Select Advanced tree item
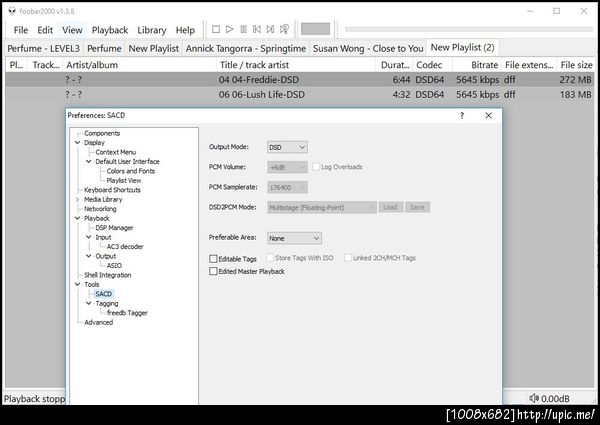600x425 pixels. pos(98,322)
